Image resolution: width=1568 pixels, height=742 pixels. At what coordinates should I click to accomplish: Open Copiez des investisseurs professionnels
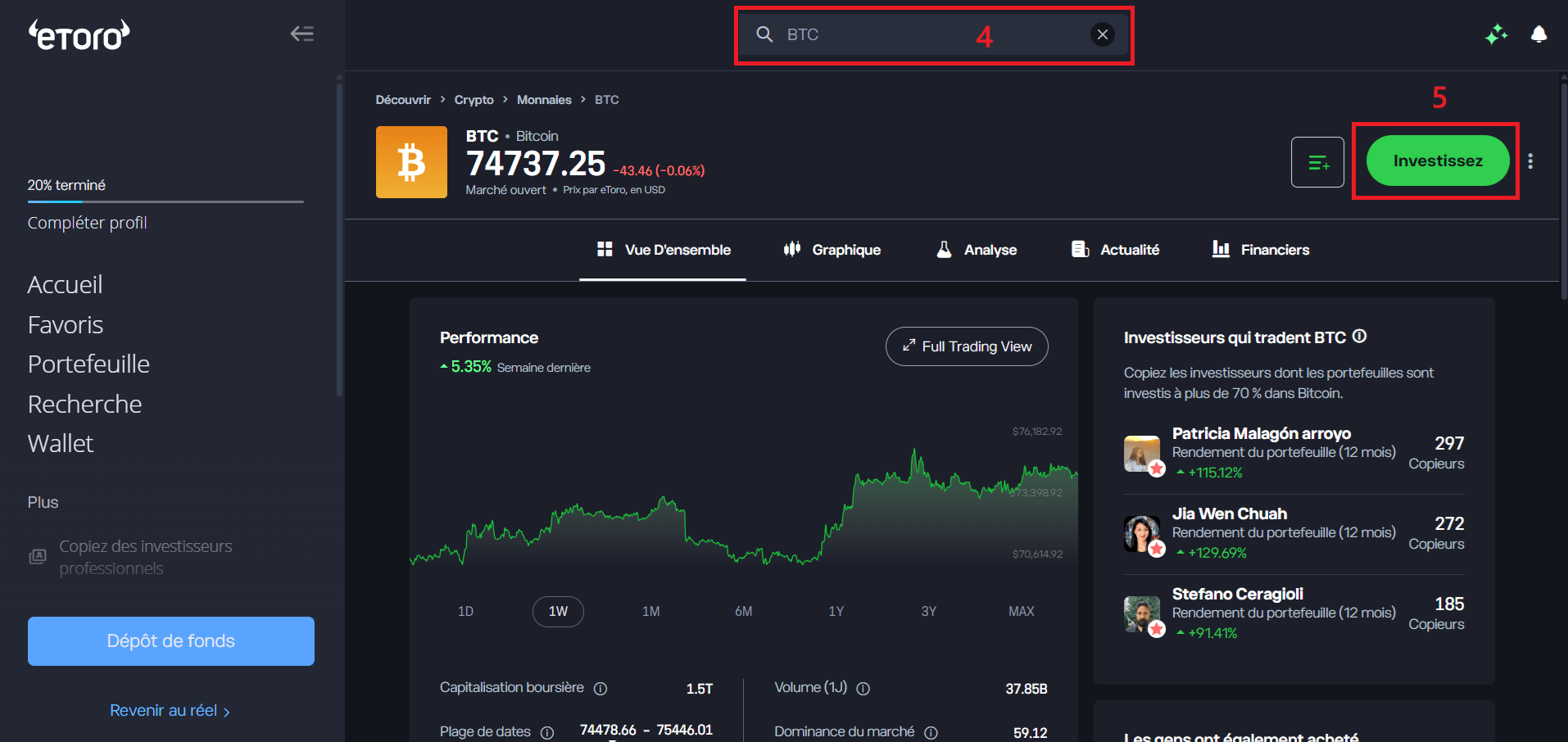146,557
